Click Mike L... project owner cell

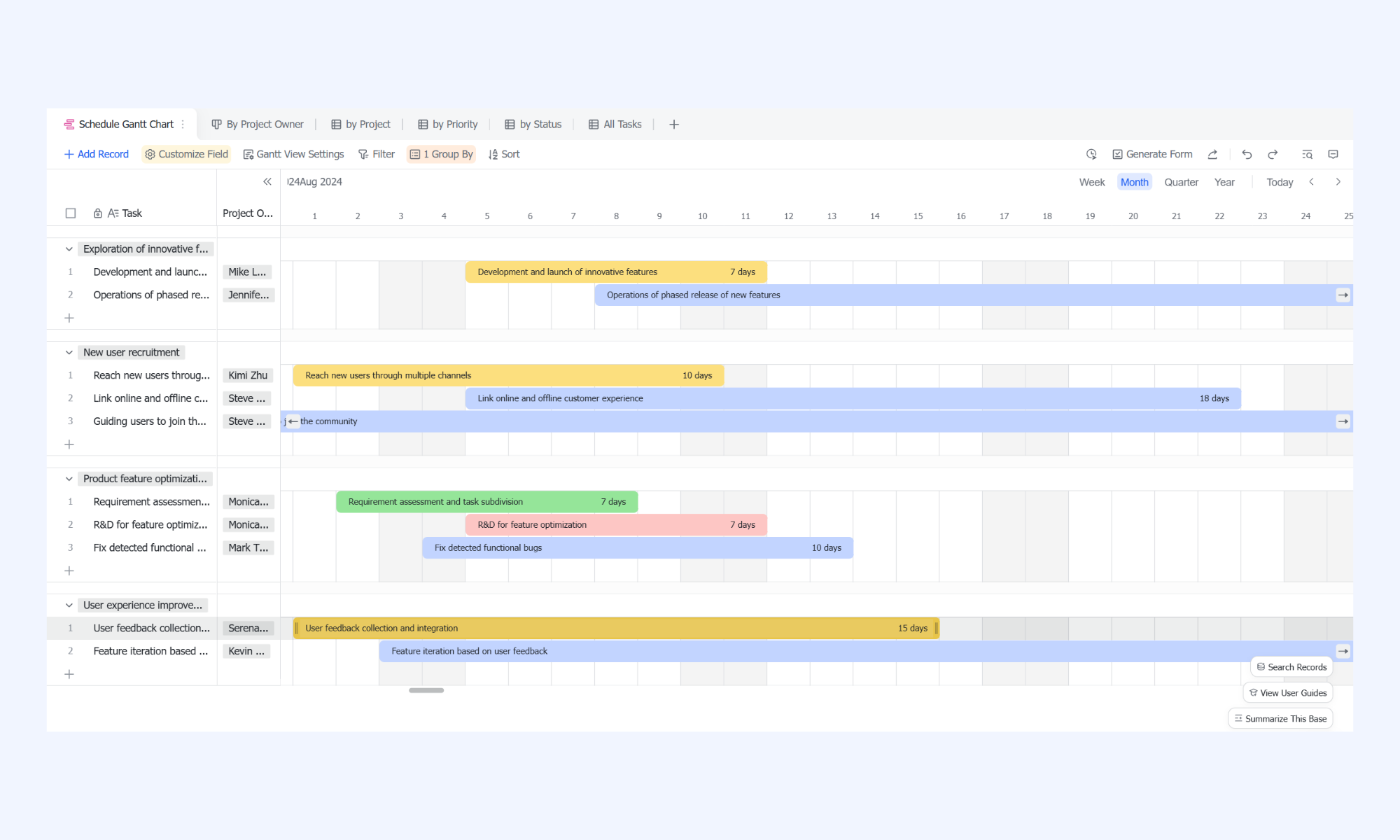click(248, 272)
